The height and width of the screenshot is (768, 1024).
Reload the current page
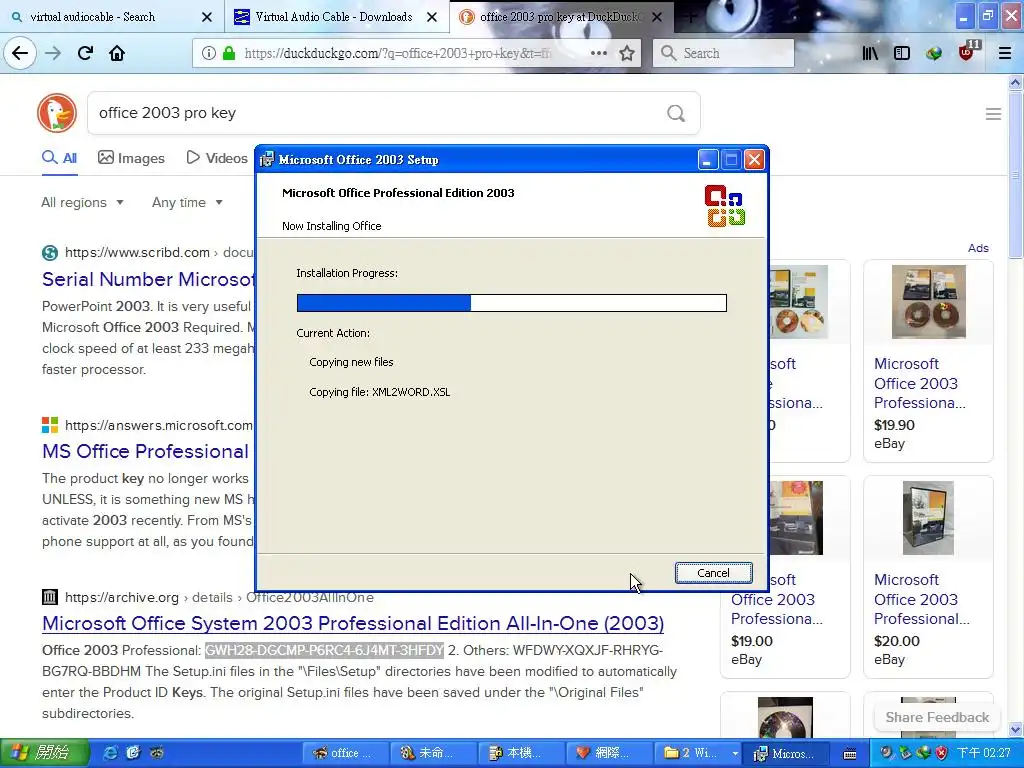(x=85, y=53)
